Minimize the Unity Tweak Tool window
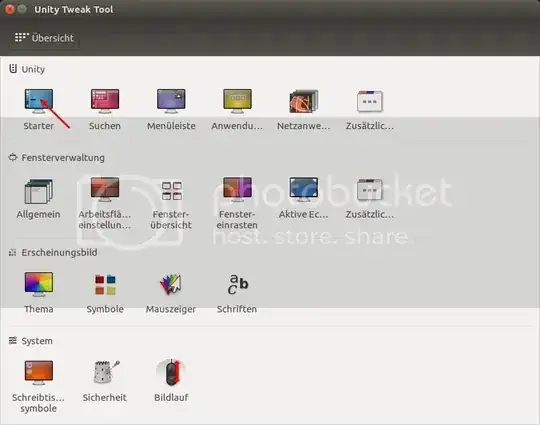540x425 pixels. [x=22, y=9]
